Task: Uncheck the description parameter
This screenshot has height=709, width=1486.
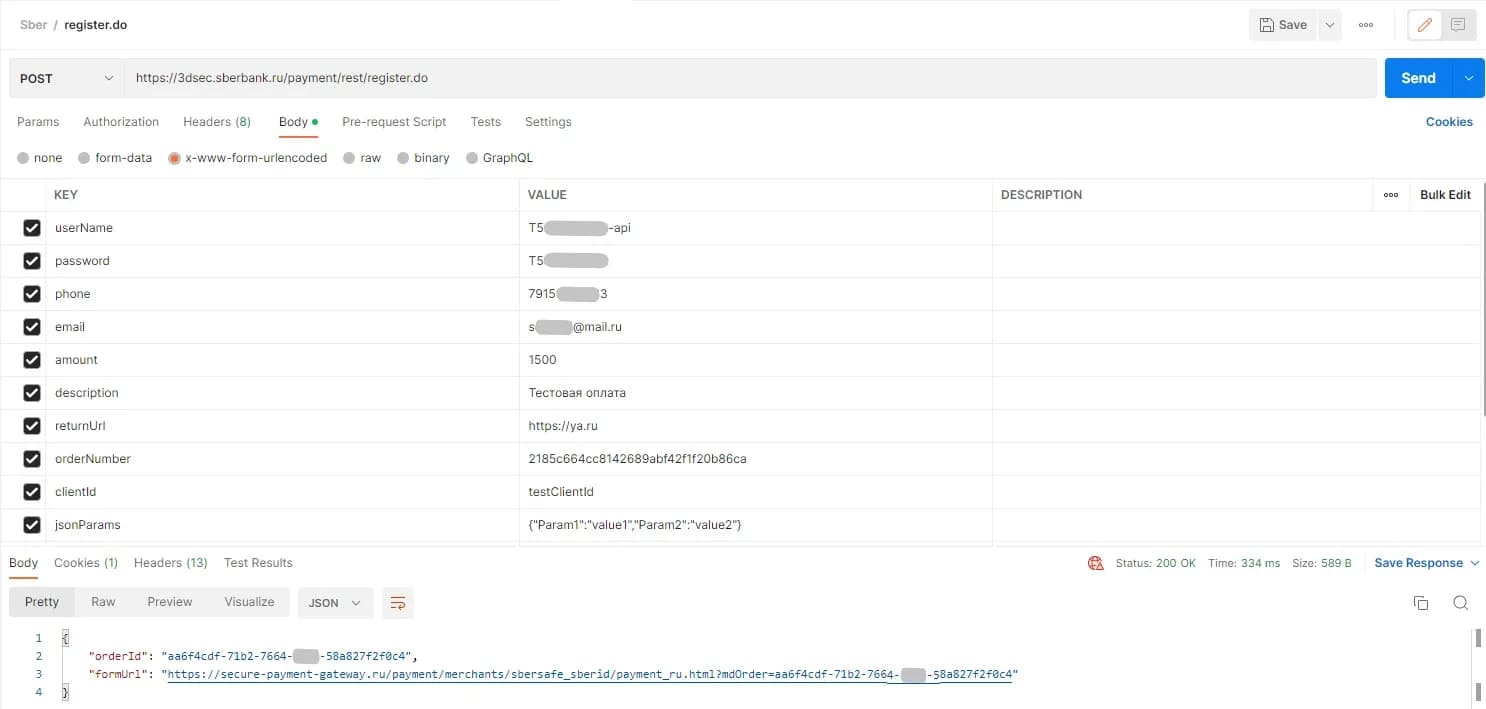Action: click(32, 393)
